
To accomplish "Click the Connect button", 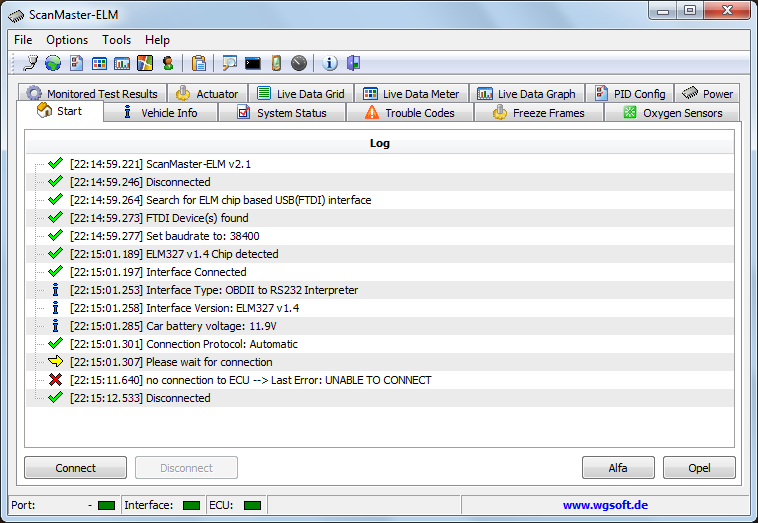I will click(75, 468).
